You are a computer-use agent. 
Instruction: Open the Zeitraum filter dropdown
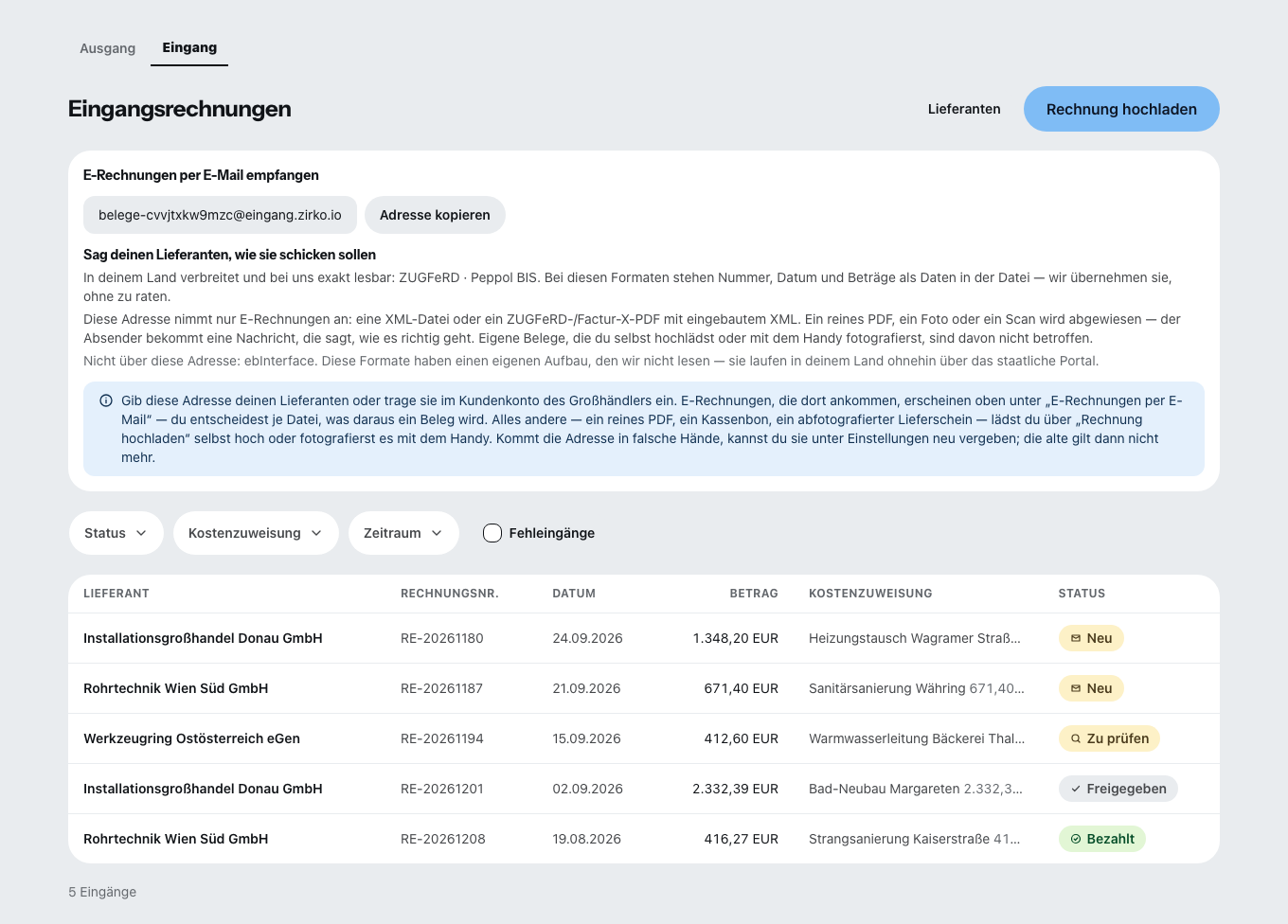tap(403, 533)
